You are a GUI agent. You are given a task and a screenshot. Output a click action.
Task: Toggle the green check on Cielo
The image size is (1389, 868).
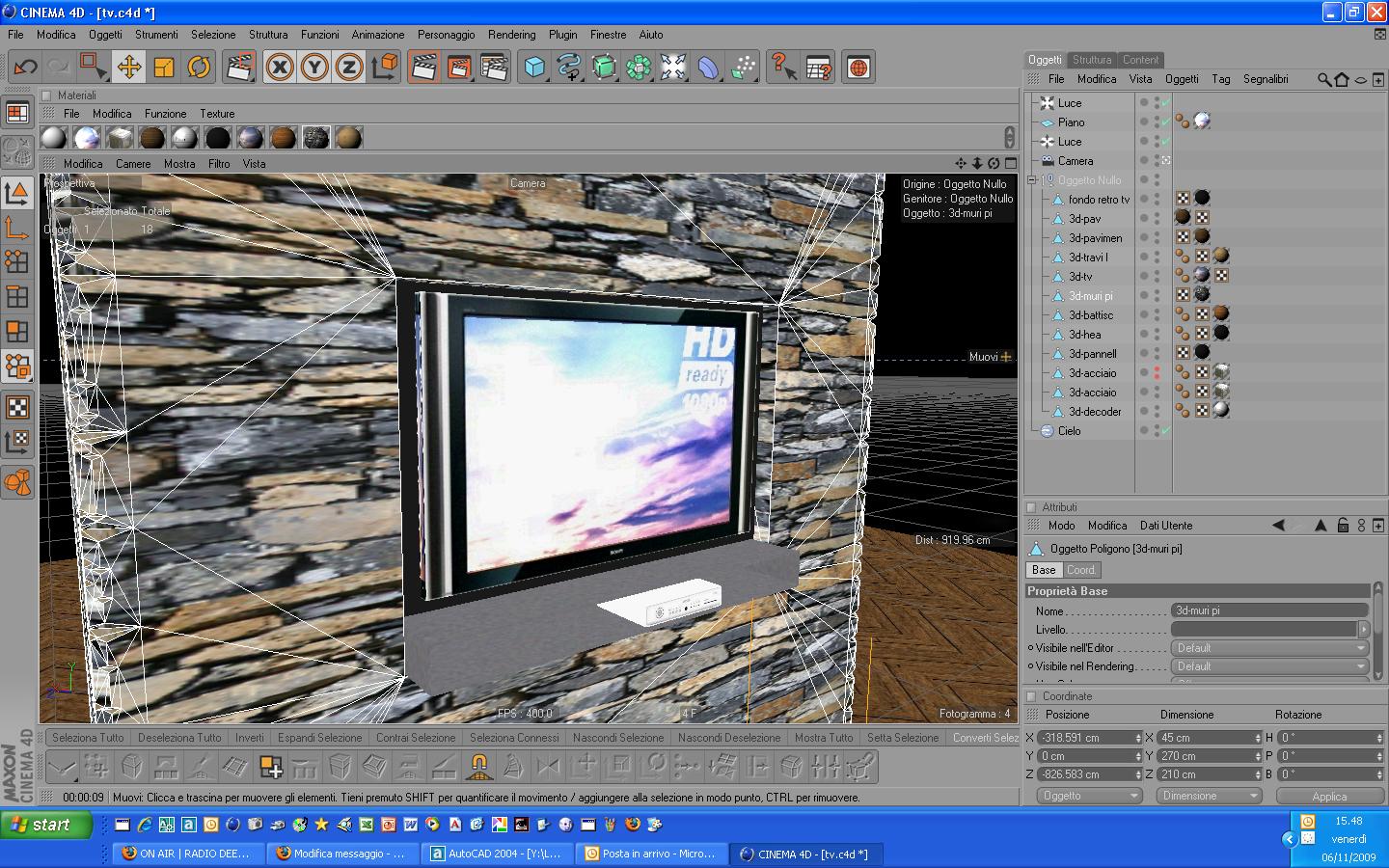1165,431
